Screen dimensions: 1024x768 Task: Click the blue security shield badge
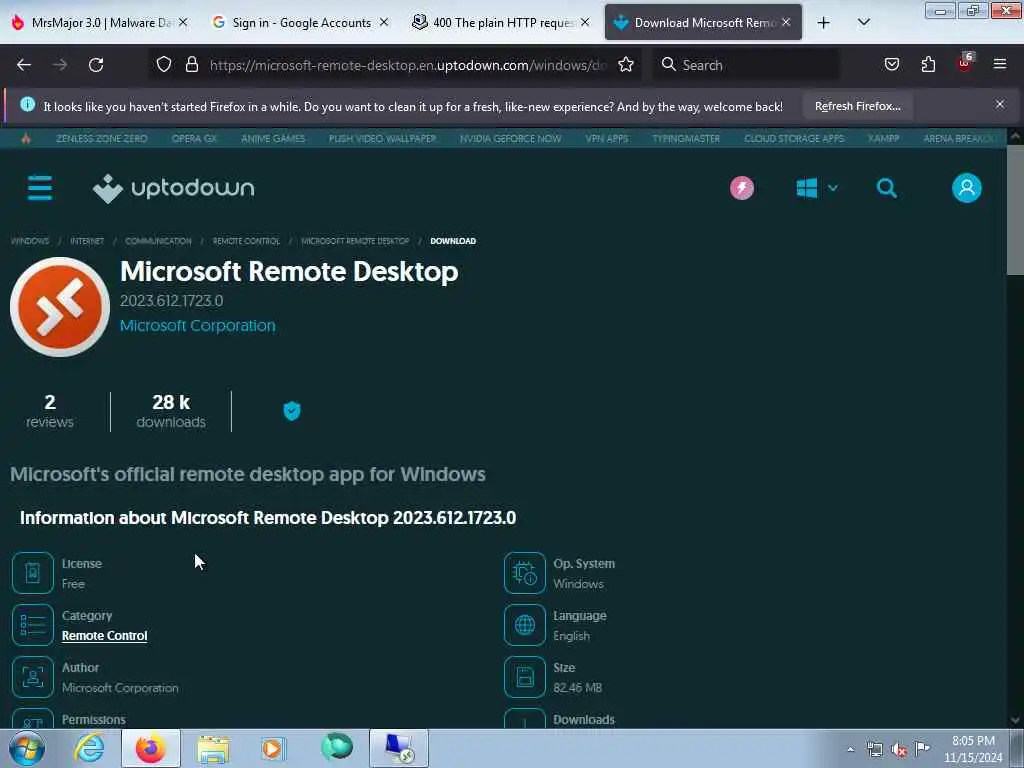click(x=292, y=411)
